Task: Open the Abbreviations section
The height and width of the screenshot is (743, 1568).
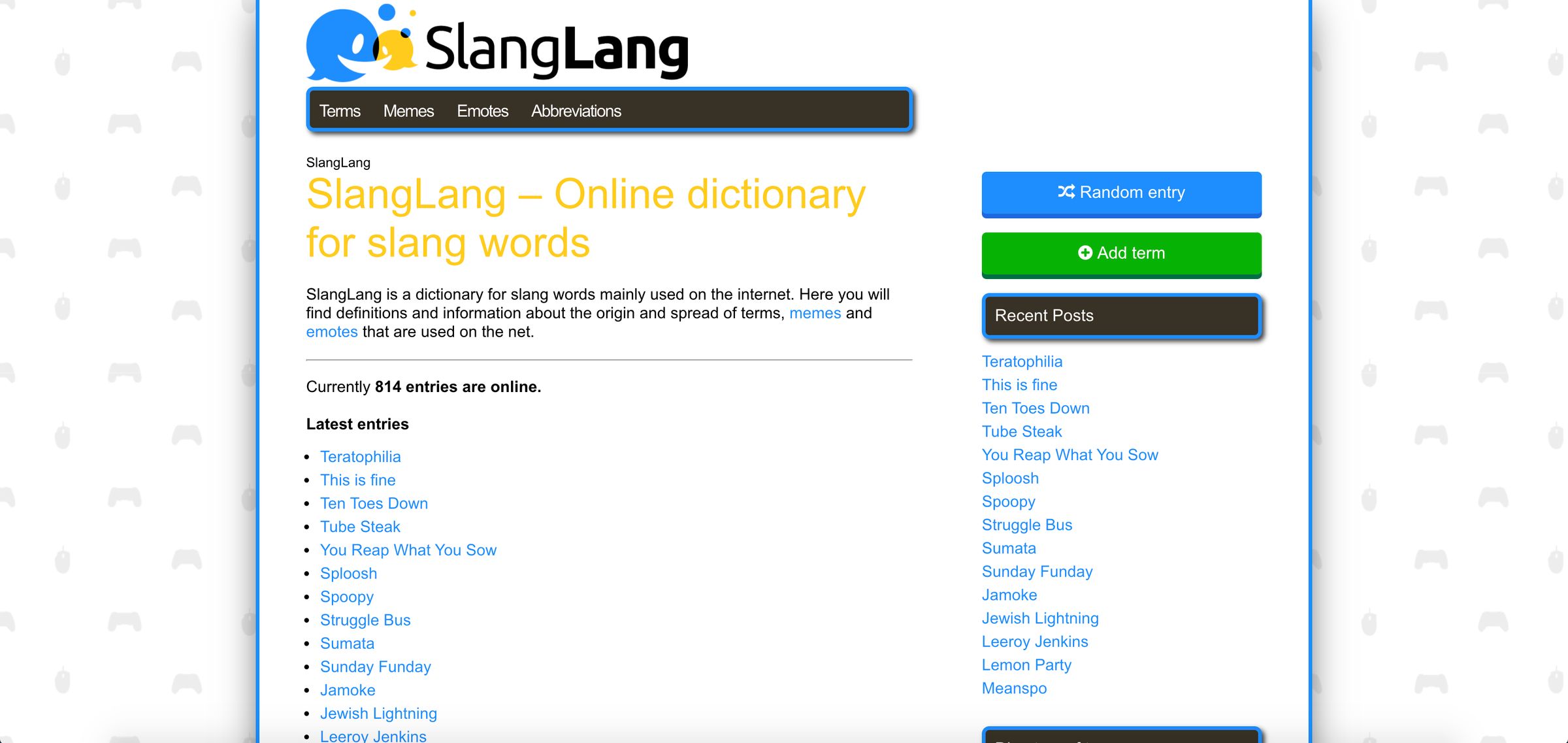Action: point(576,110)
